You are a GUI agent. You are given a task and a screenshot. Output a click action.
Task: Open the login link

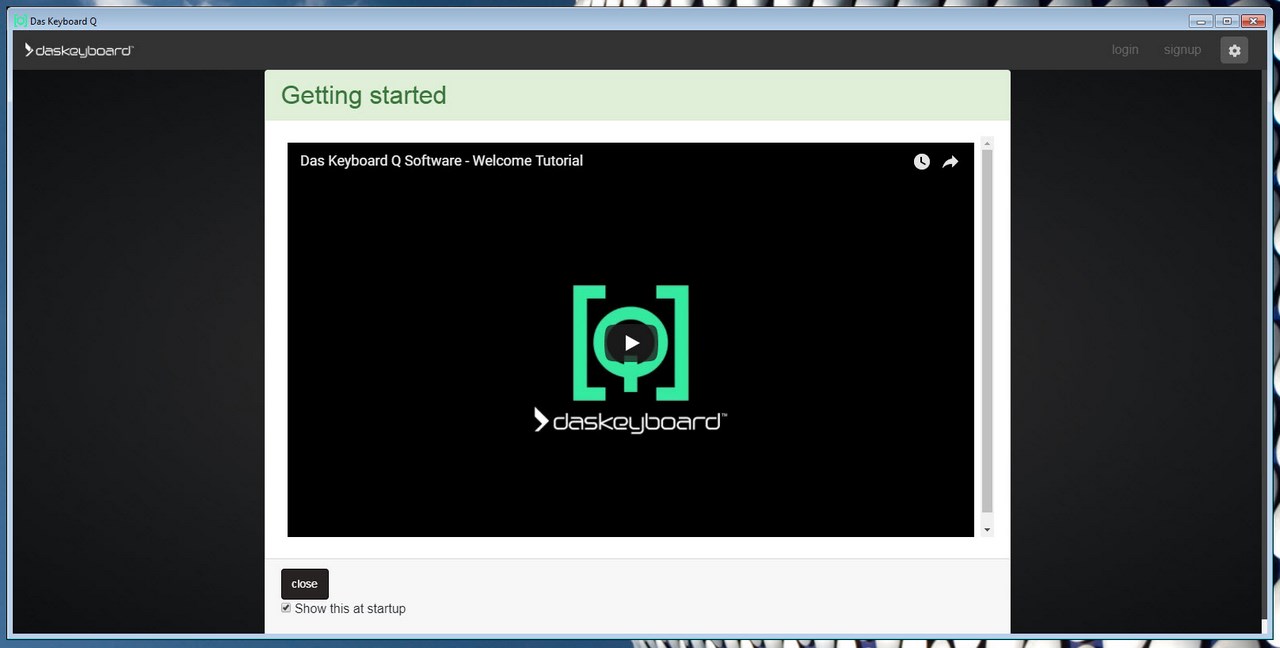click(x=1125, y=50)
